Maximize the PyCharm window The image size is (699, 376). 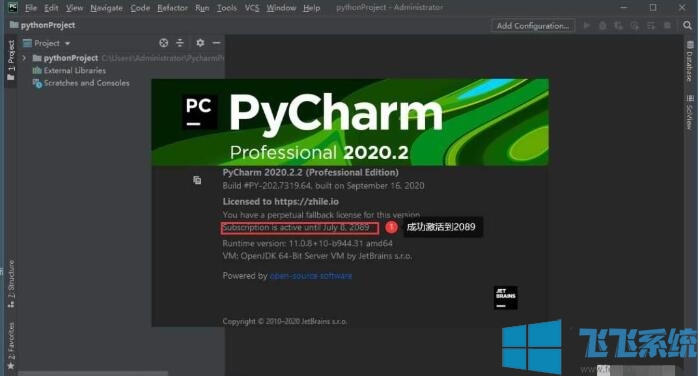point(653,8)
